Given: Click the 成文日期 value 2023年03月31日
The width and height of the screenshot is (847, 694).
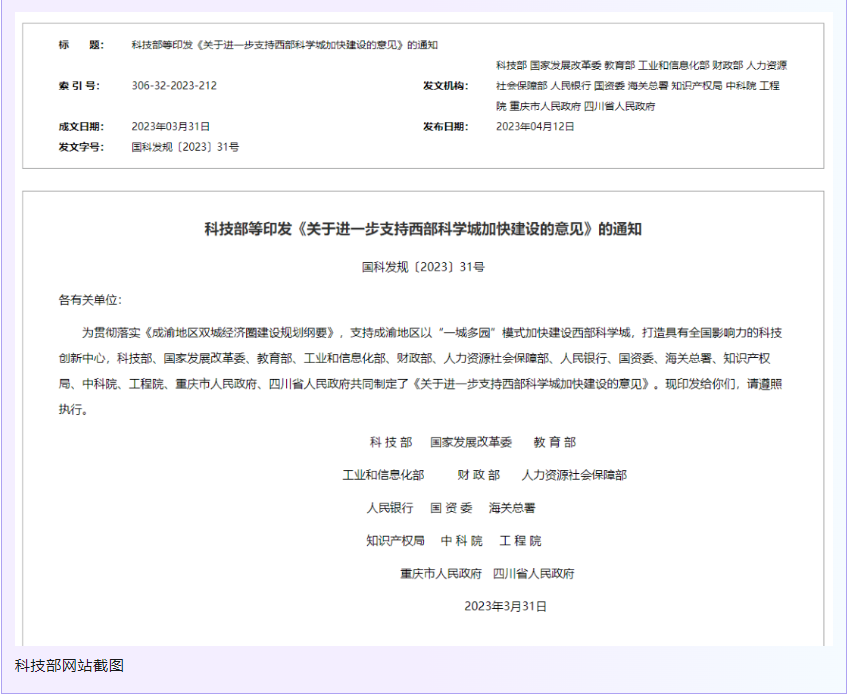Looking at the screenshot, I should [x=170, y=126].
